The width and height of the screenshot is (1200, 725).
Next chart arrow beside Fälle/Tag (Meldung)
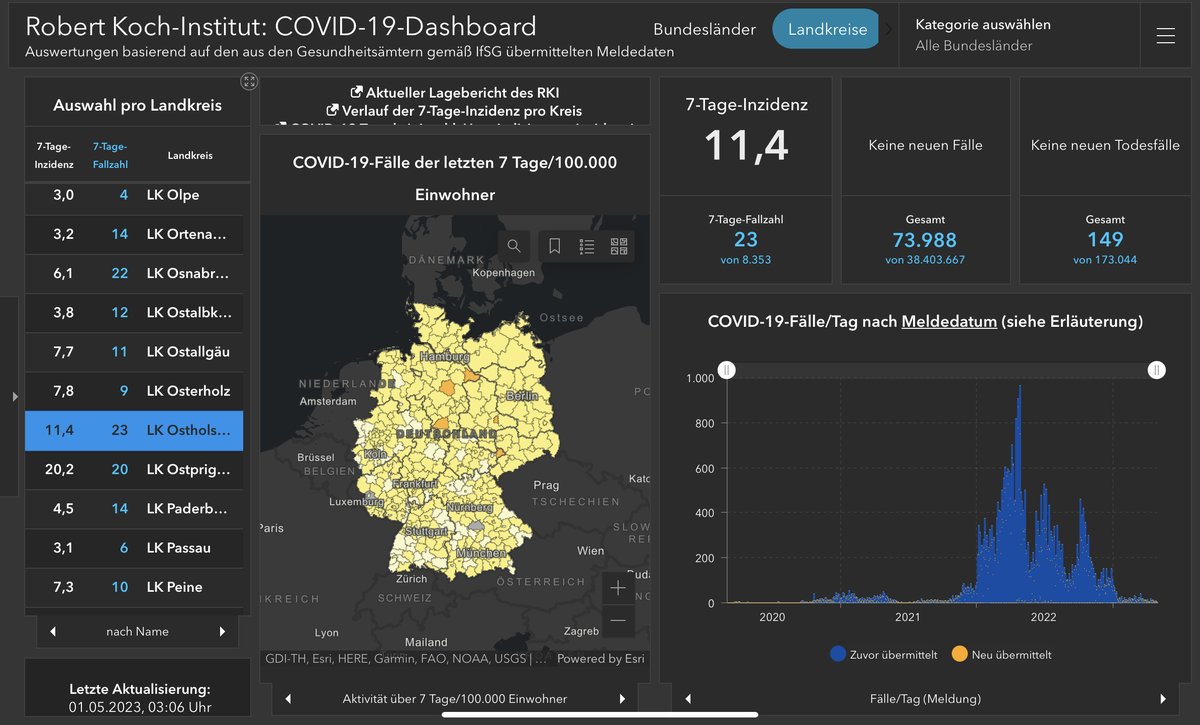[1163, 699]
